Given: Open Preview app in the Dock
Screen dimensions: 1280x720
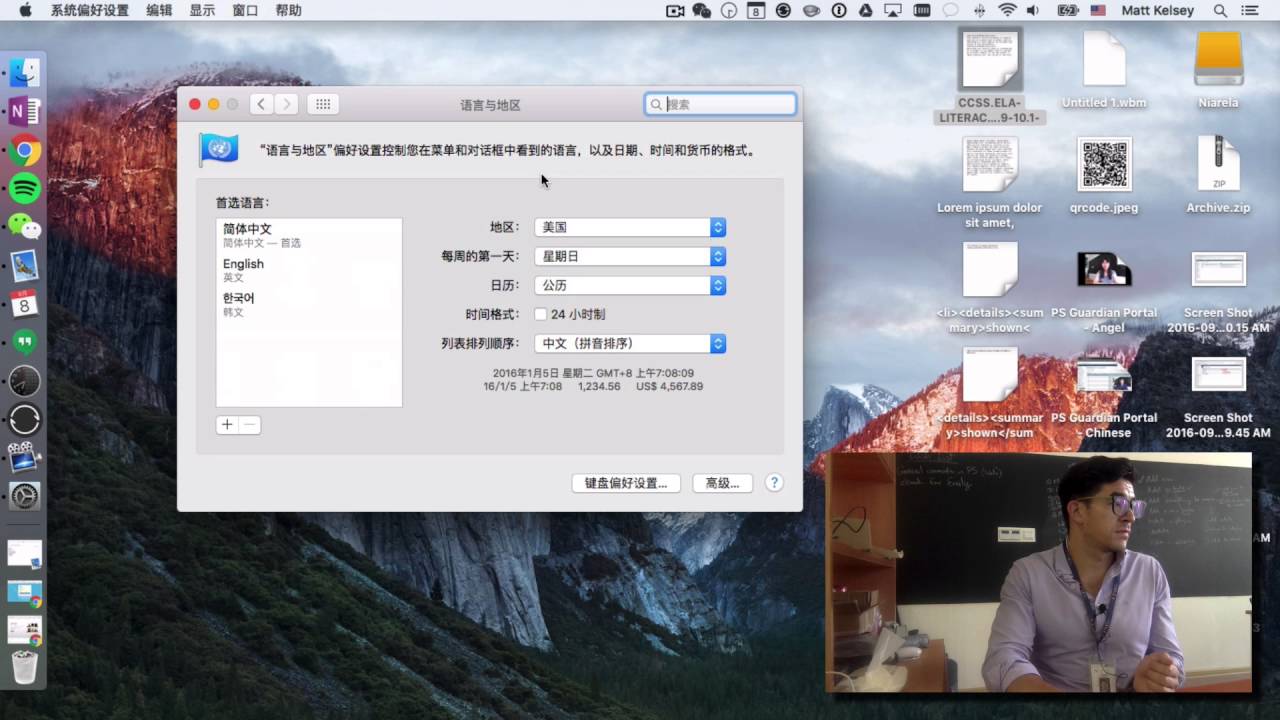Looking at the screenshot, I should [x=24, y=265].
